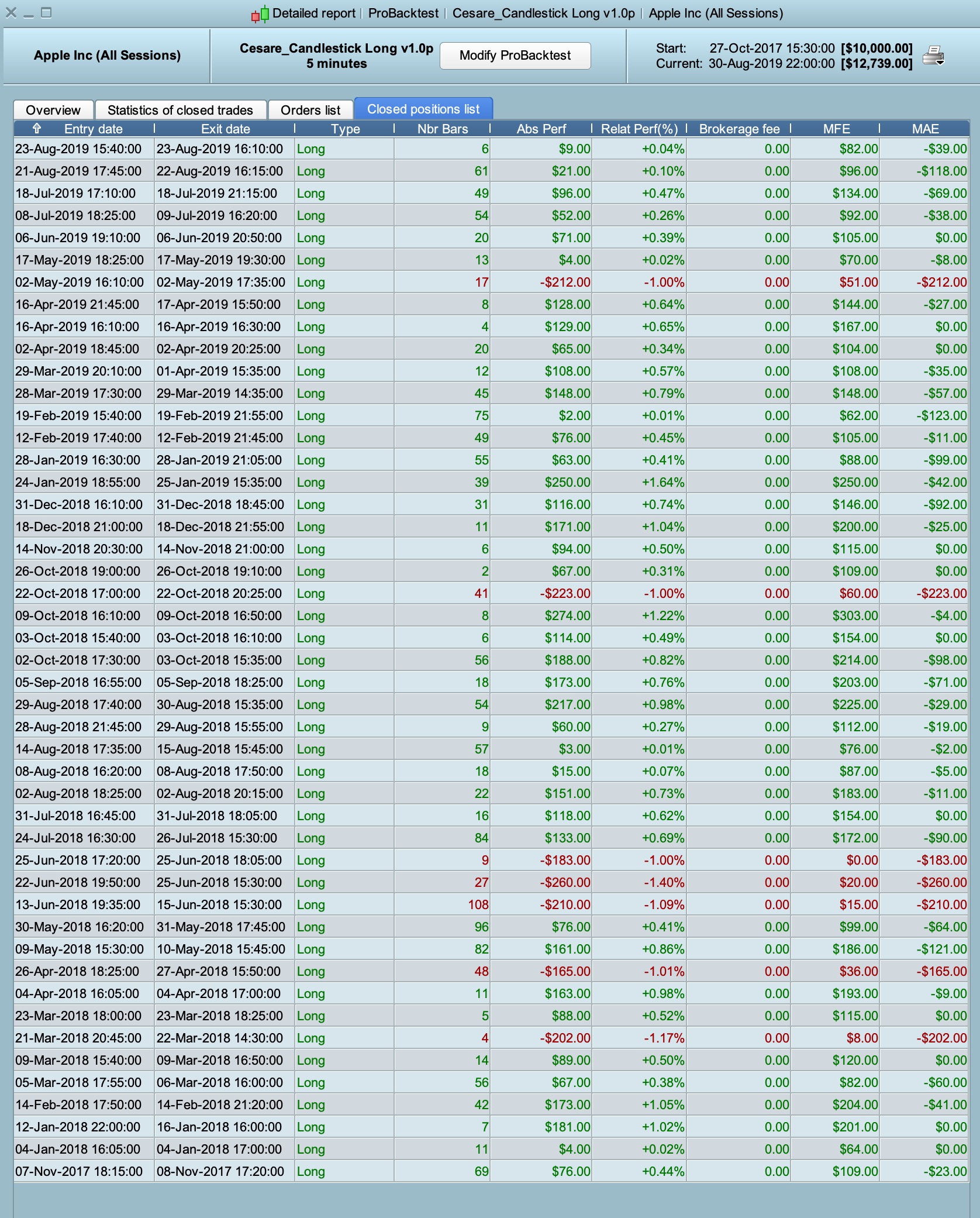Open the Overview tab
The image size is (980, 1218).
point(53,110)
